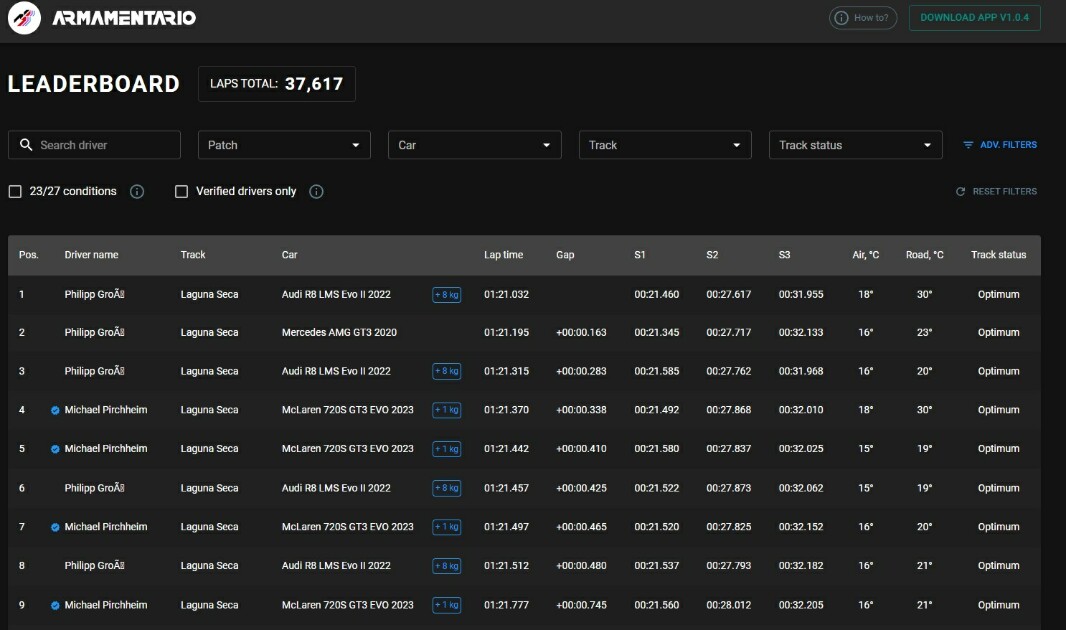Screen dimensions: 1066x630
Task: Click RESET FILTERS
Action: pos(996,192)
